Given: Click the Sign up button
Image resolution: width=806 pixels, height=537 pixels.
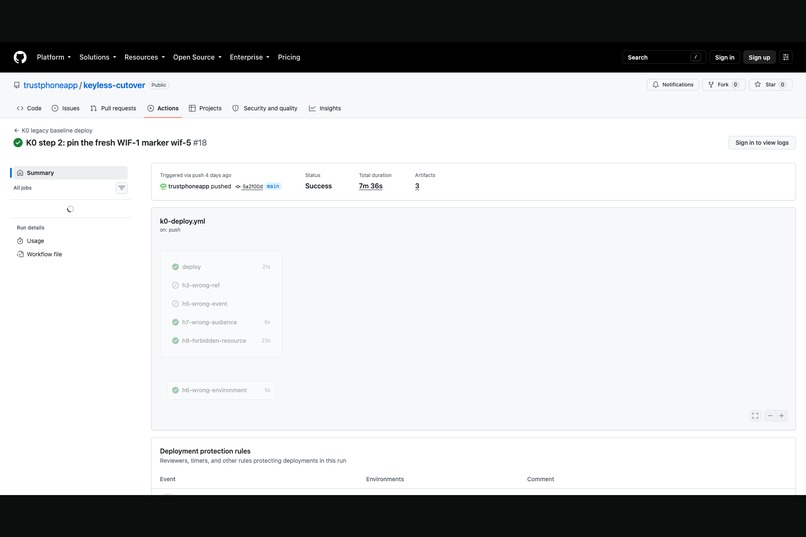Looking at the screenshot, I should click(x=759, y=58).
